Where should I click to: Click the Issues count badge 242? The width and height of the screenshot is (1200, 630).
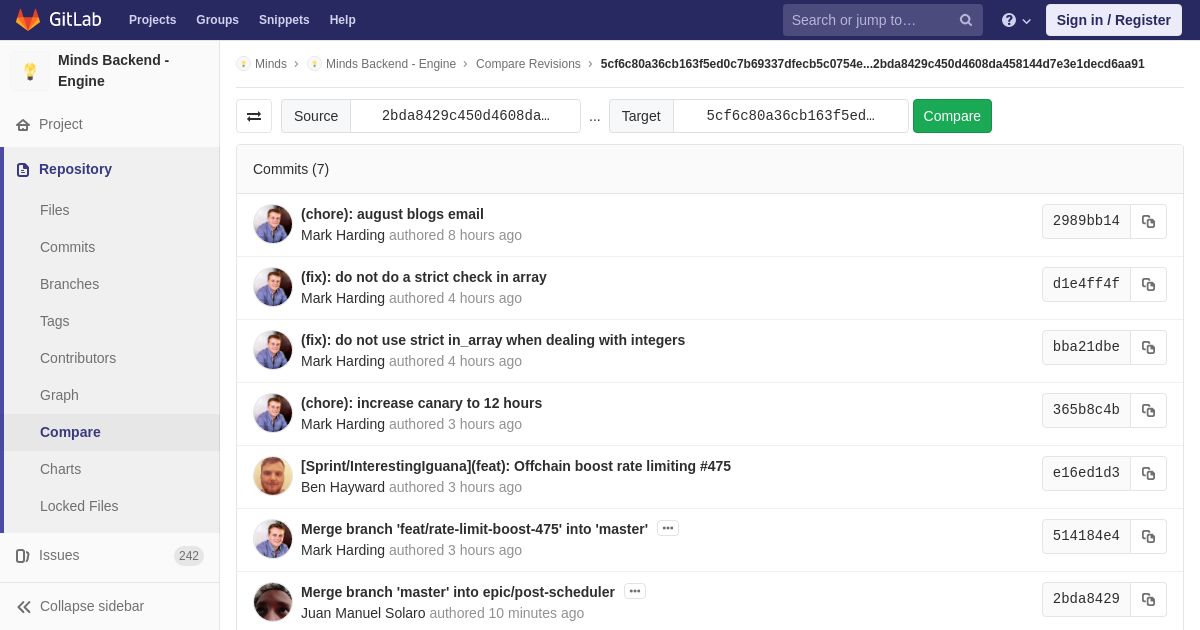pos(189,556)
